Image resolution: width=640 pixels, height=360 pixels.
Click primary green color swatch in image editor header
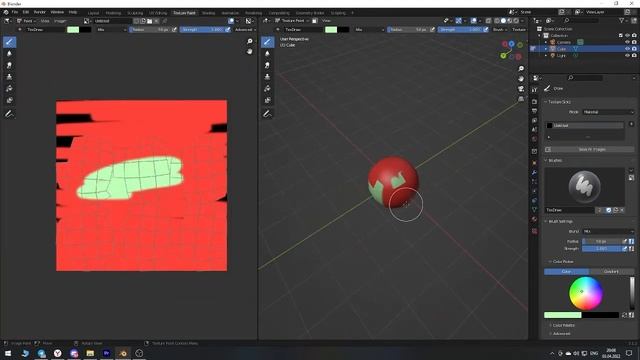(73, 29)
